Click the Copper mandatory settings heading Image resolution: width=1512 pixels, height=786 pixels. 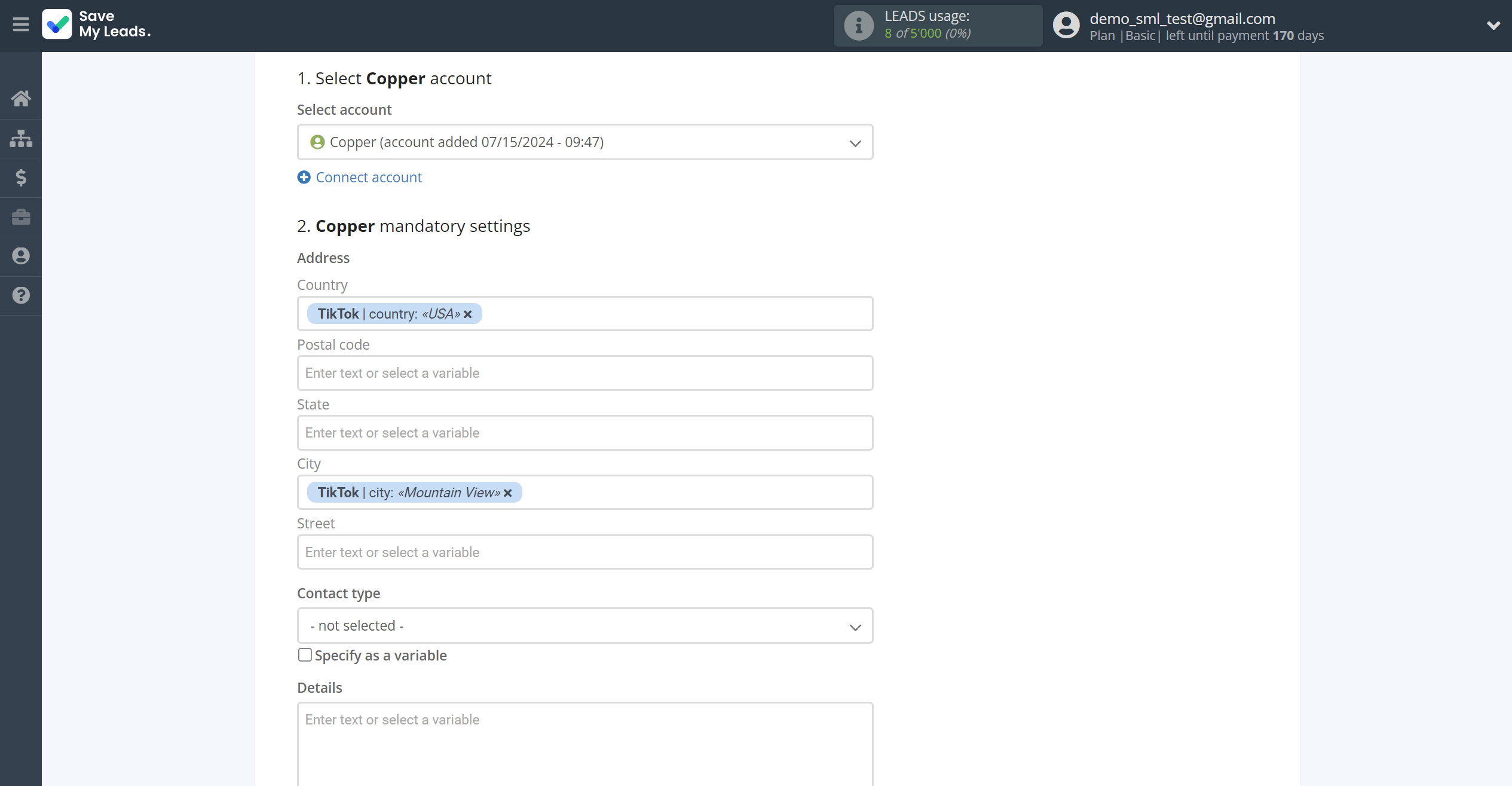(x=414, y=226)
